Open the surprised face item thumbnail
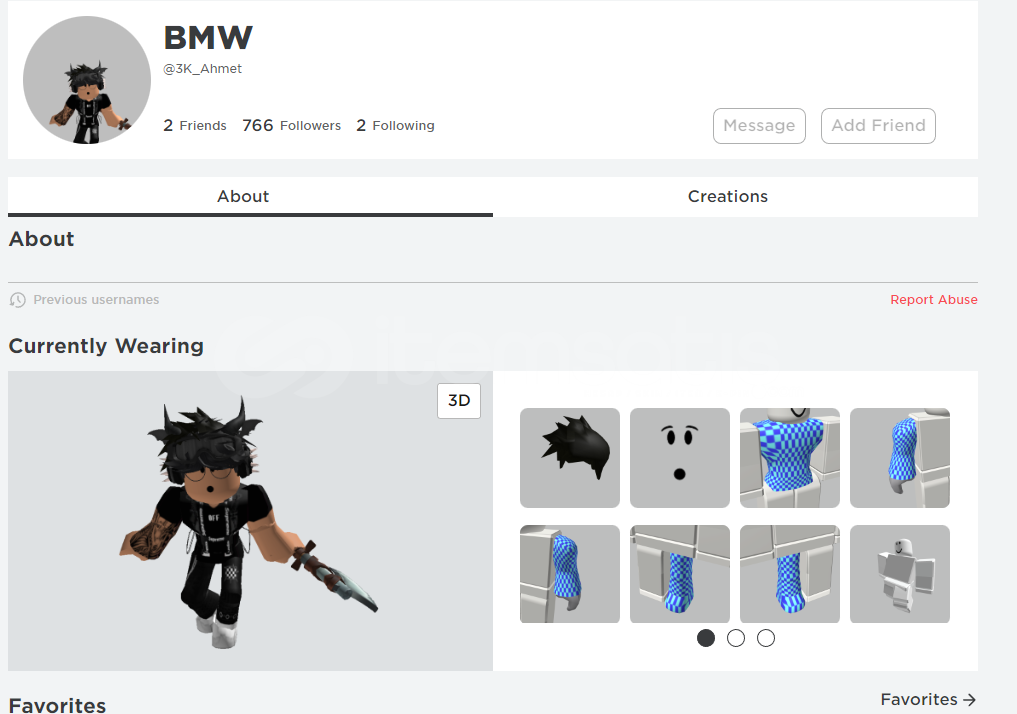 pyautogui.click(x=680, y=458)
